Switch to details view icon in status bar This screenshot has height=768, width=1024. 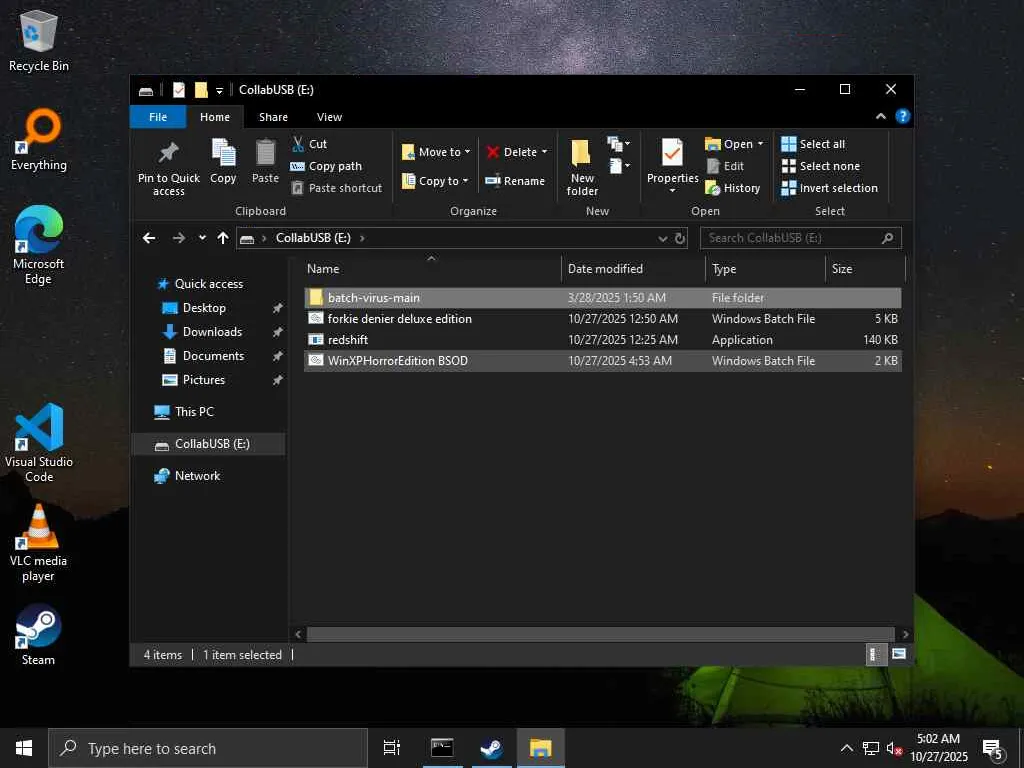tap(876, 654)
